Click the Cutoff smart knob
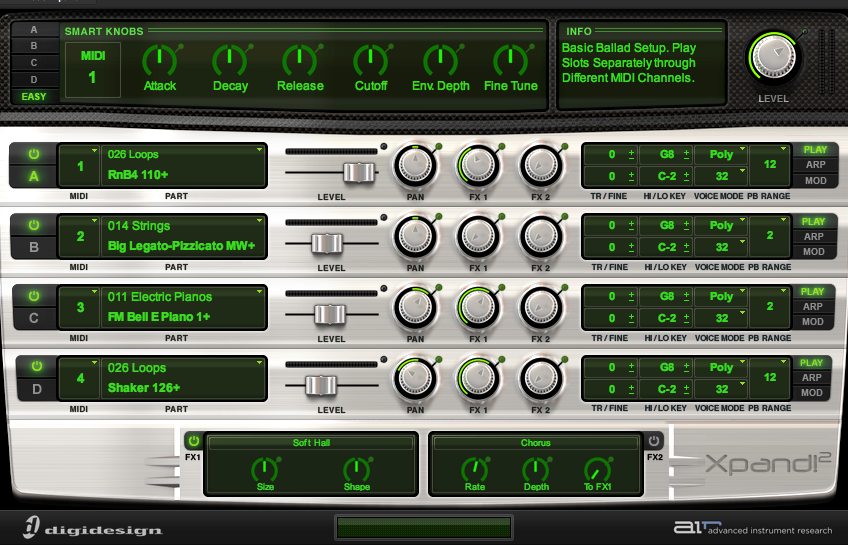The image size is (848, 545). click(370, 61)
